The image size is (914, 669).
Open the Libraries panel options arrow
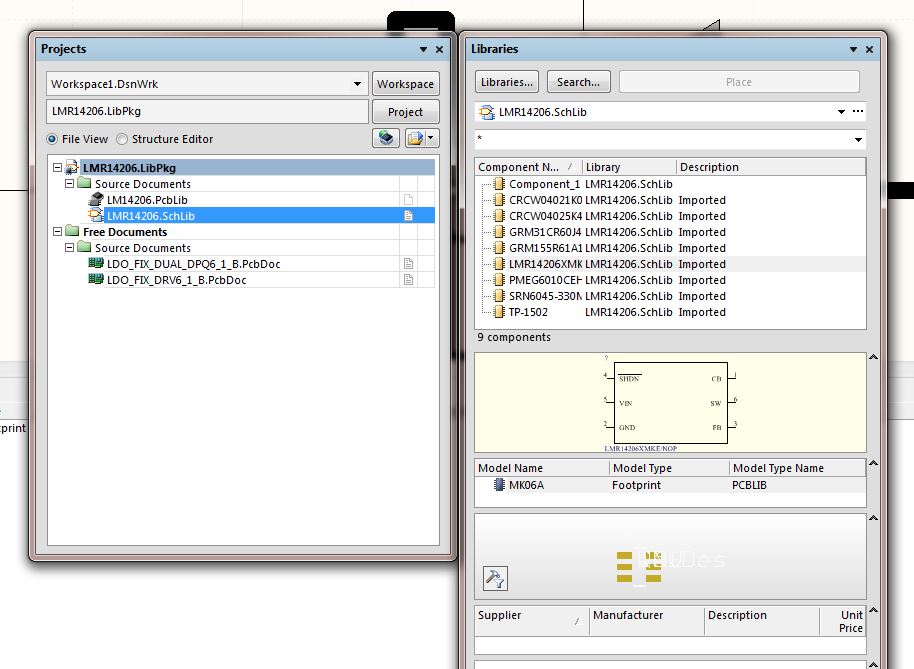click(x=853, y=50)
